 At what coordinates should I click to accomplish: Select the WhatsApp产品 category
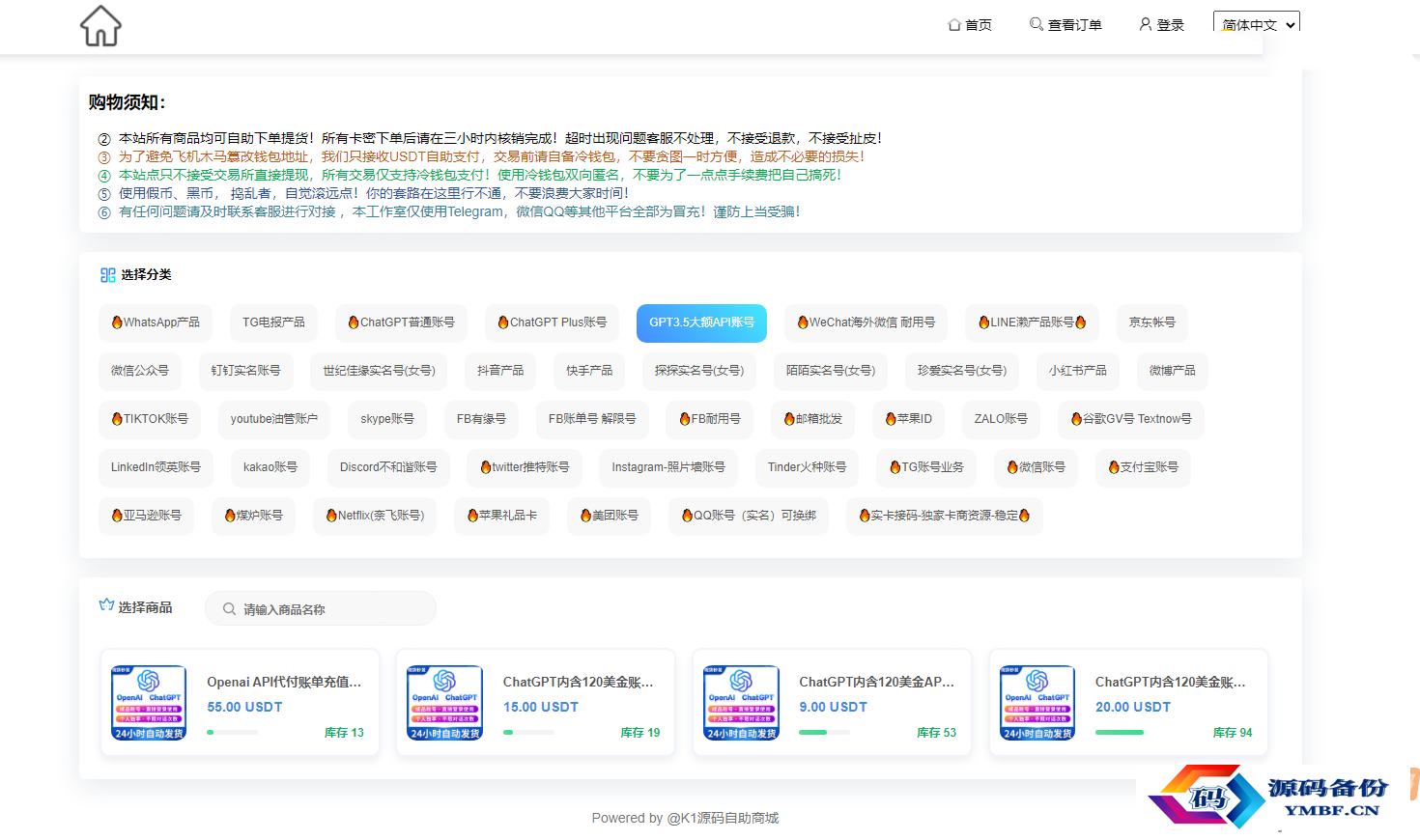(x=156, y=322)
